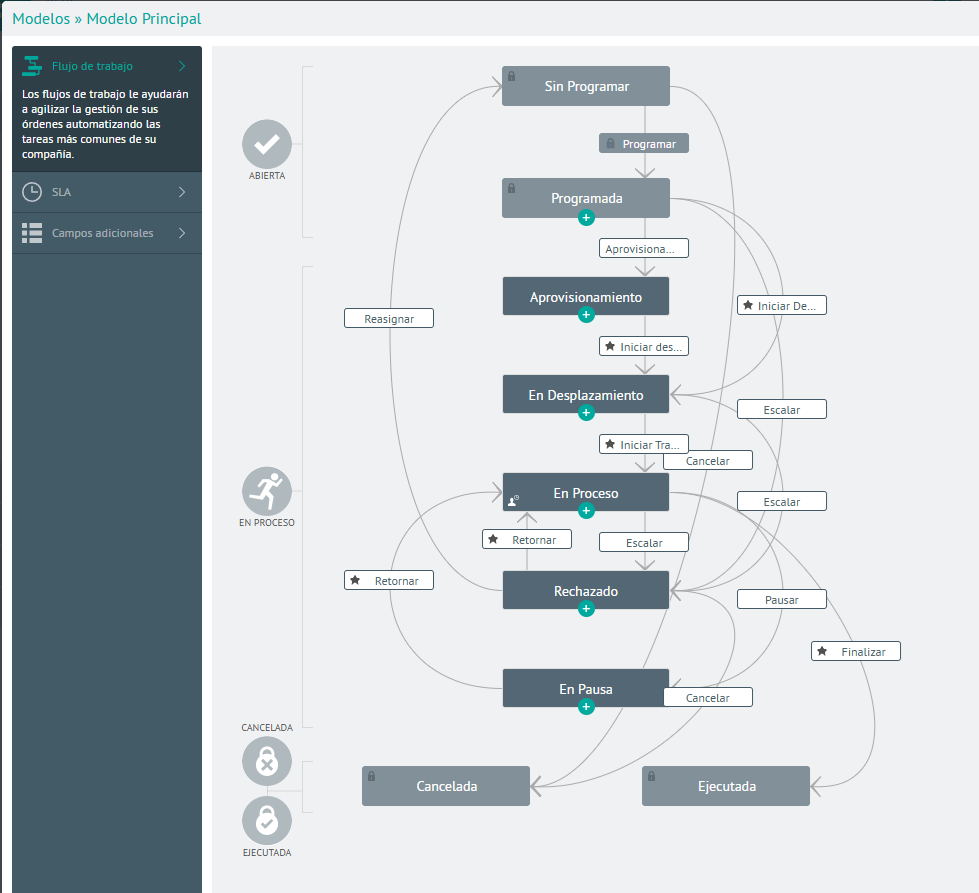
Task: Select the En Pausa state node
Action: (x=586, y=689)
